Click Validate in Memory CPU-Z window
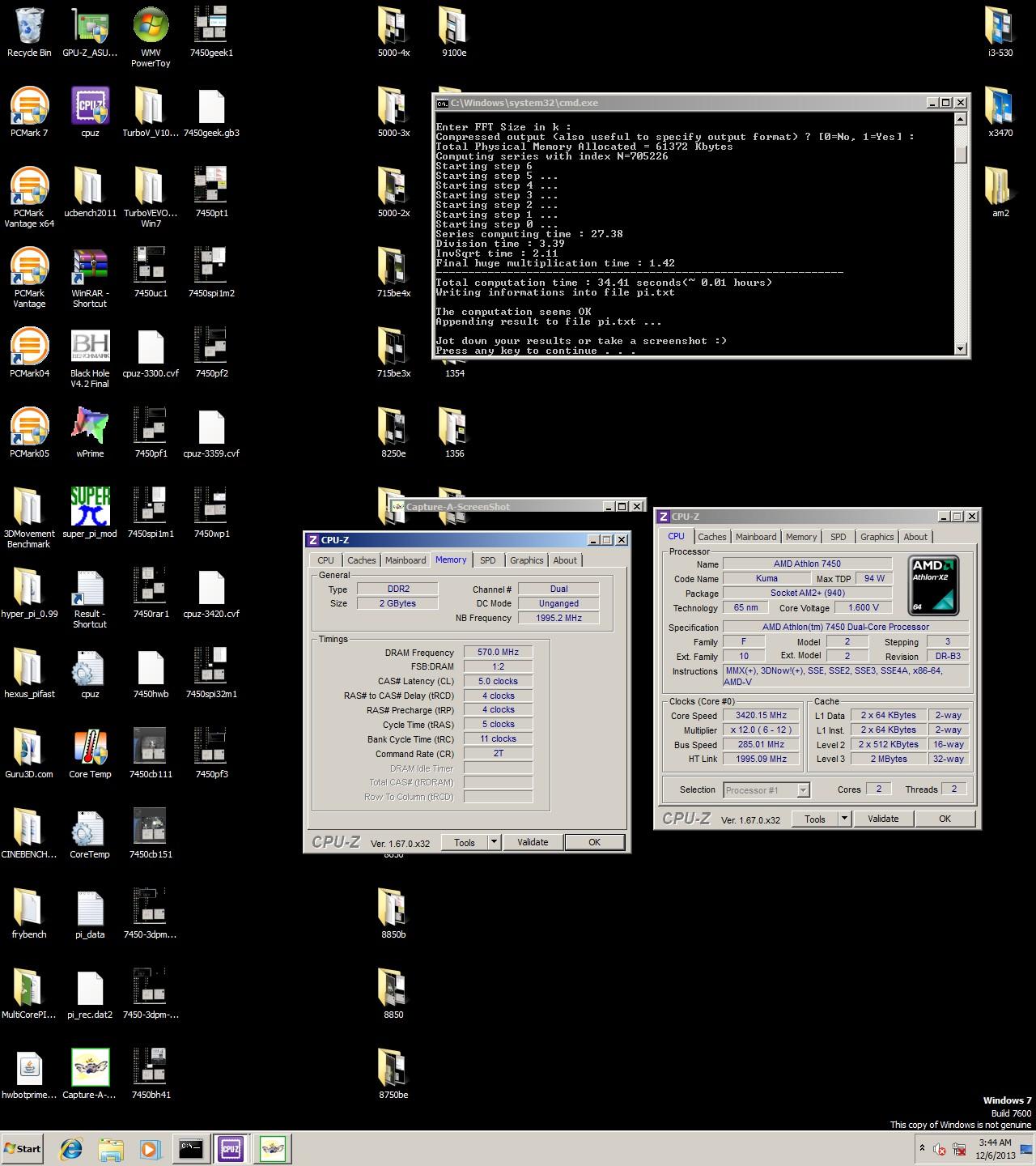This screenshot has height=1166, width=1036. click(533, 842)
